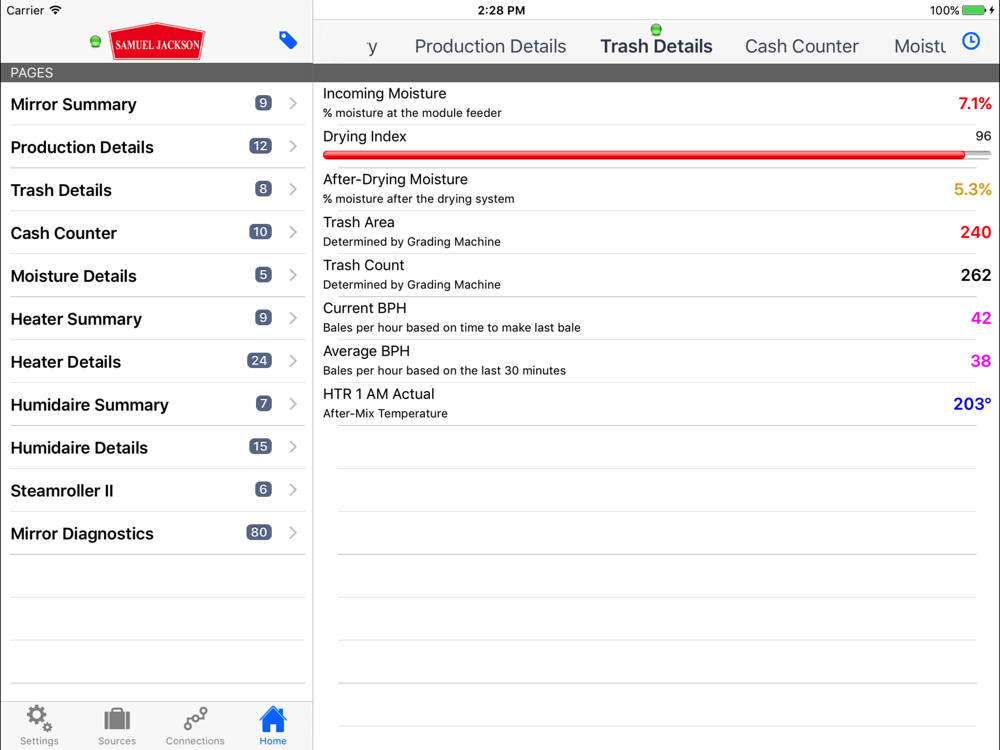
Task: Open Humidaire Summary page
Action: 157,404
